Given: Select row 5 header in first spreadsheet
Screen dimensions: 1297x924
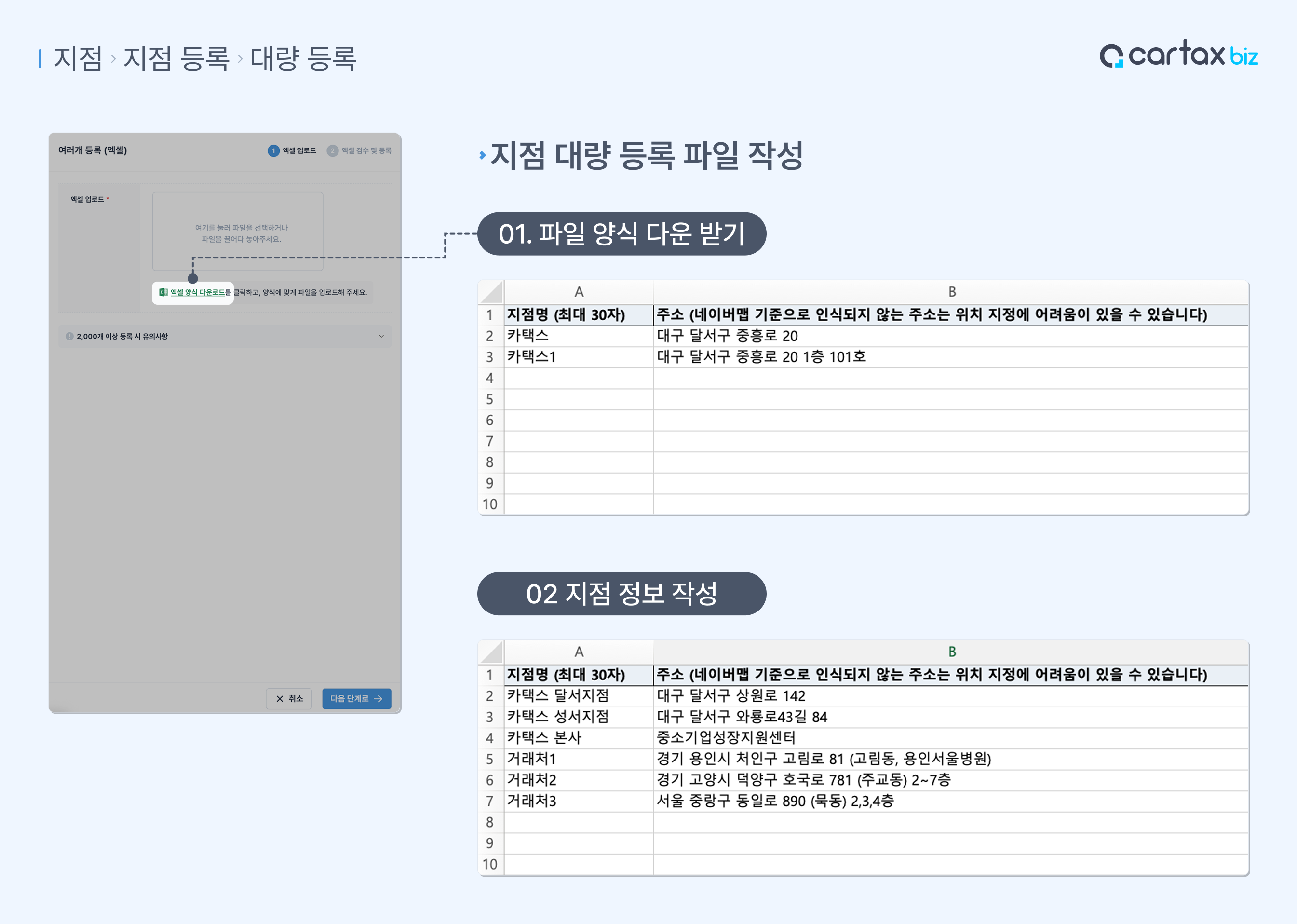Looking at the screenshot, I should click(x=490, y=399).
